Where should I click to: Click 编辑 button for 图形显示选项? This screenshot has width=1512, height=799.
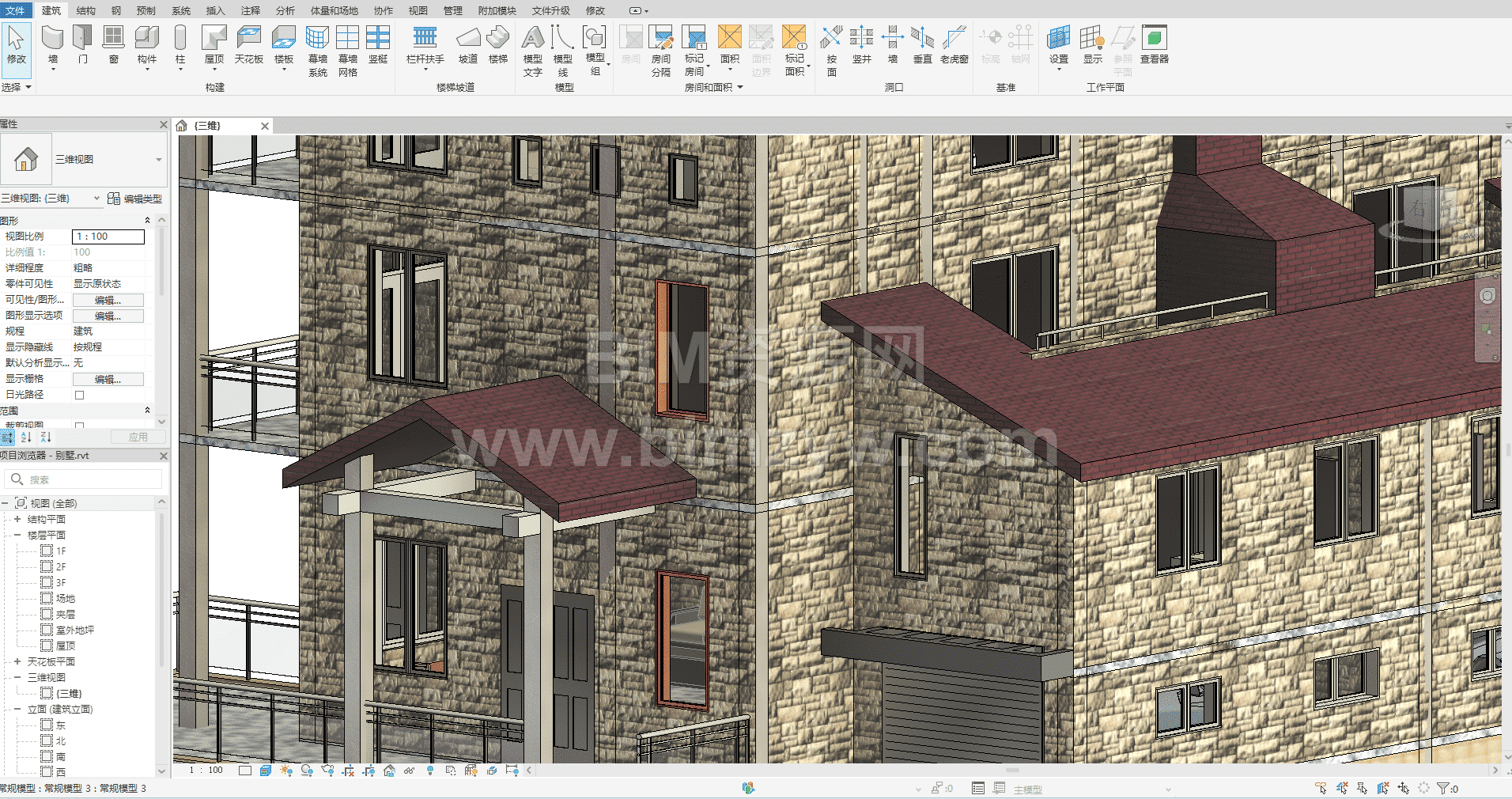tap(108, 316)
